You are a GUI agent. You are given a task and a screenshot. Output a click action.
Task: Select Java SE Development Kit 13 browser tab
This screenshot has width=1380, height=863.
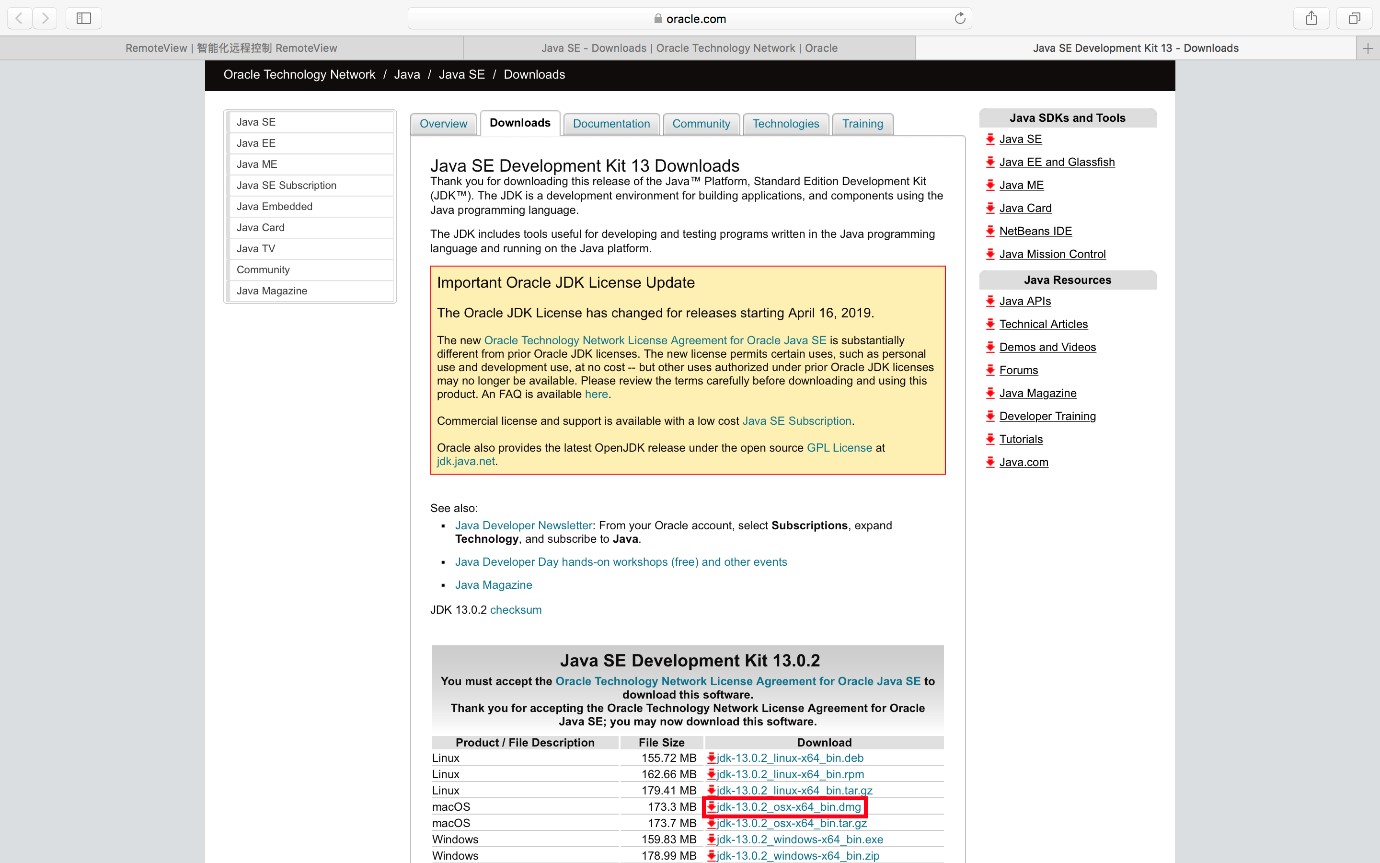point(1135,48)
